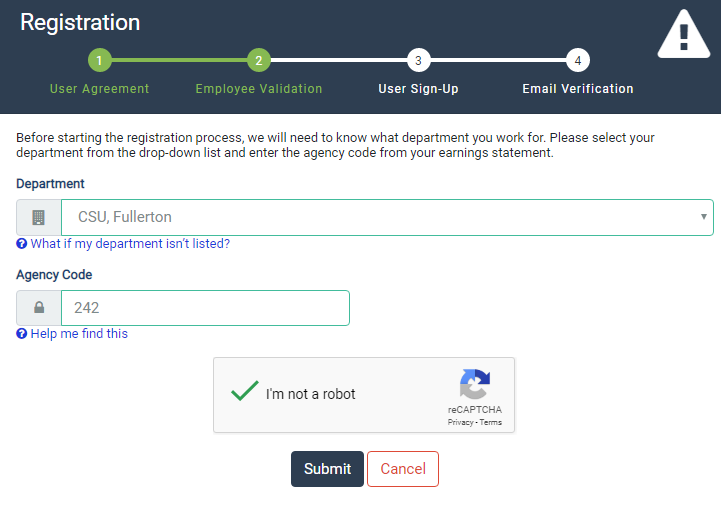Click question icon by Help me find this
Screen dimensions: 721x512
21,334
